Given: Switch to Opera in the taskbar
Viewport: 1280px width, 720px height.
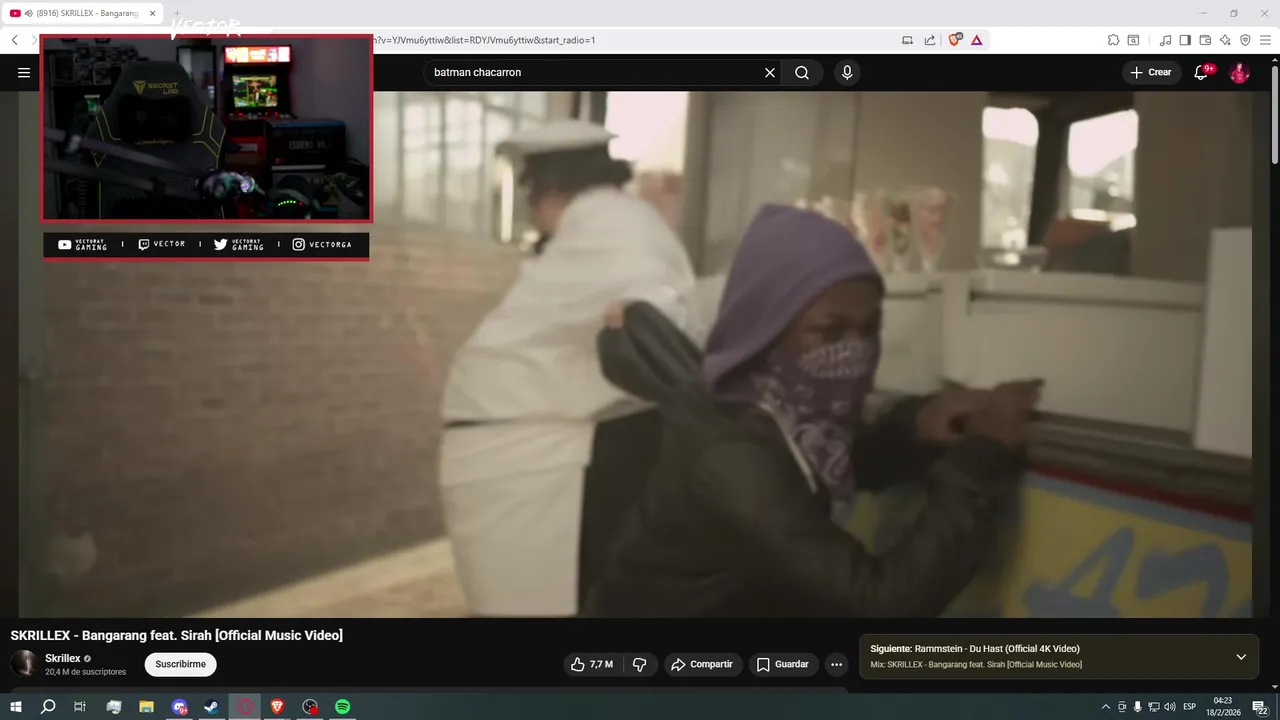Looking at the screenshot, I should pyautogui.click(x=244, y=706).
